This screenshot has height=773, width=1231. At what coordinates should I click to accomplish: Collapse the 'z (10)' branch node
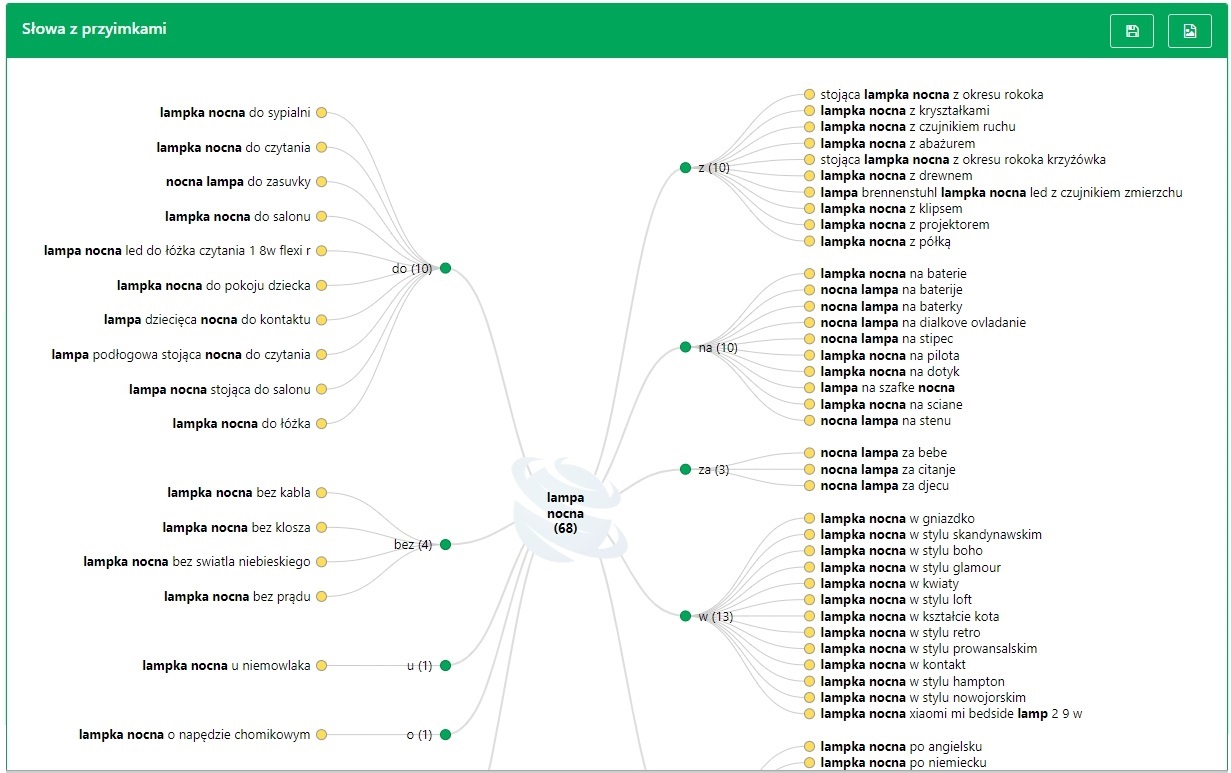685,168
